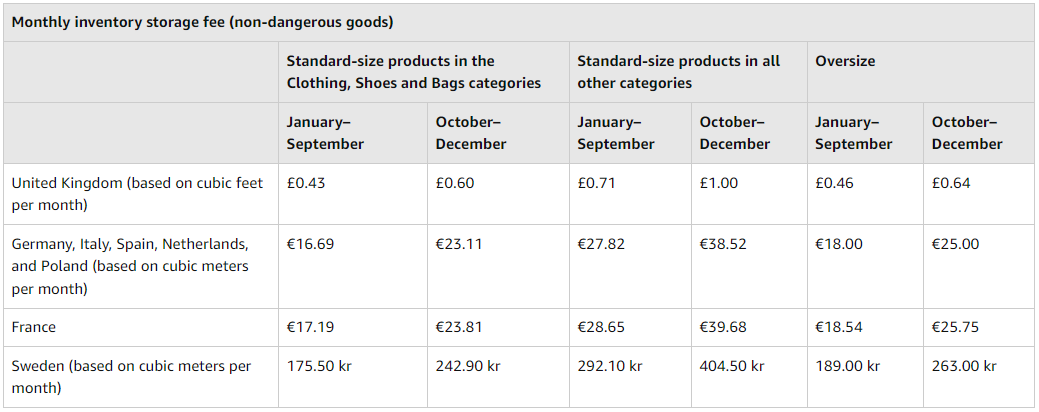Screen dimensions: 1039x412
Task: Select the €25.75 France oversize fee
Action: pyautogui.click(x=955, y=327)
